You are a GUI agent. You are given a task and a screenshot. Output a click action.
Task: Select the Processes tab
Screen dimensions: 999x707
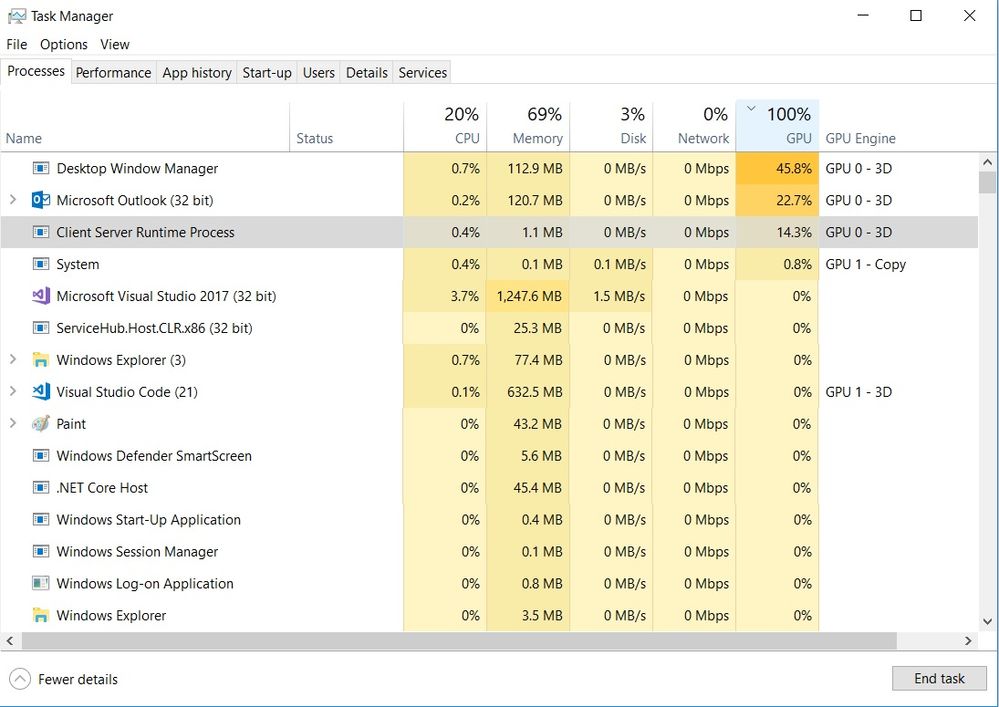[x=36, y=71]
